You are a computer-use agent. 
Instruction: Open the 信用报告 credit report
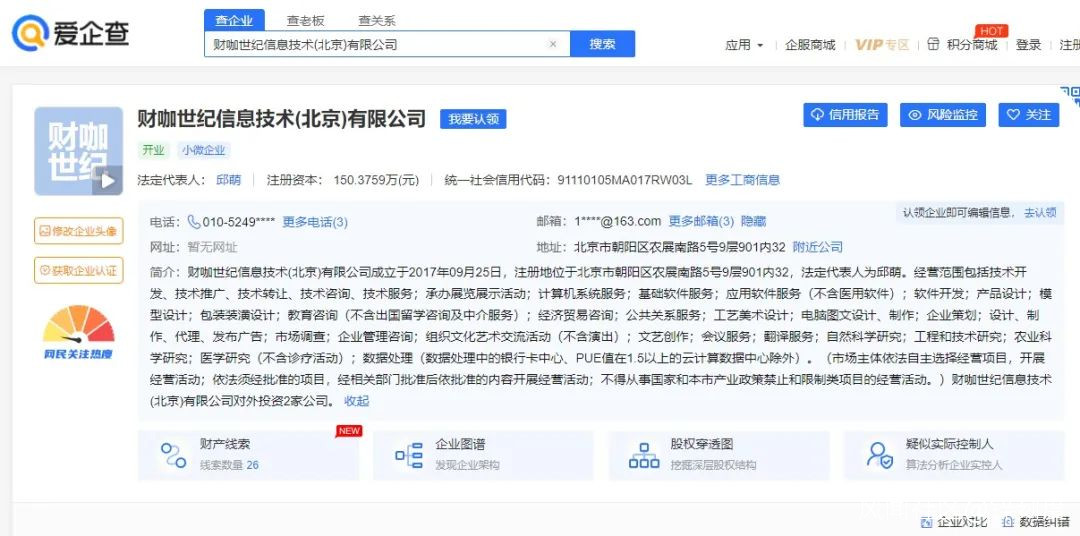[845, 115]
